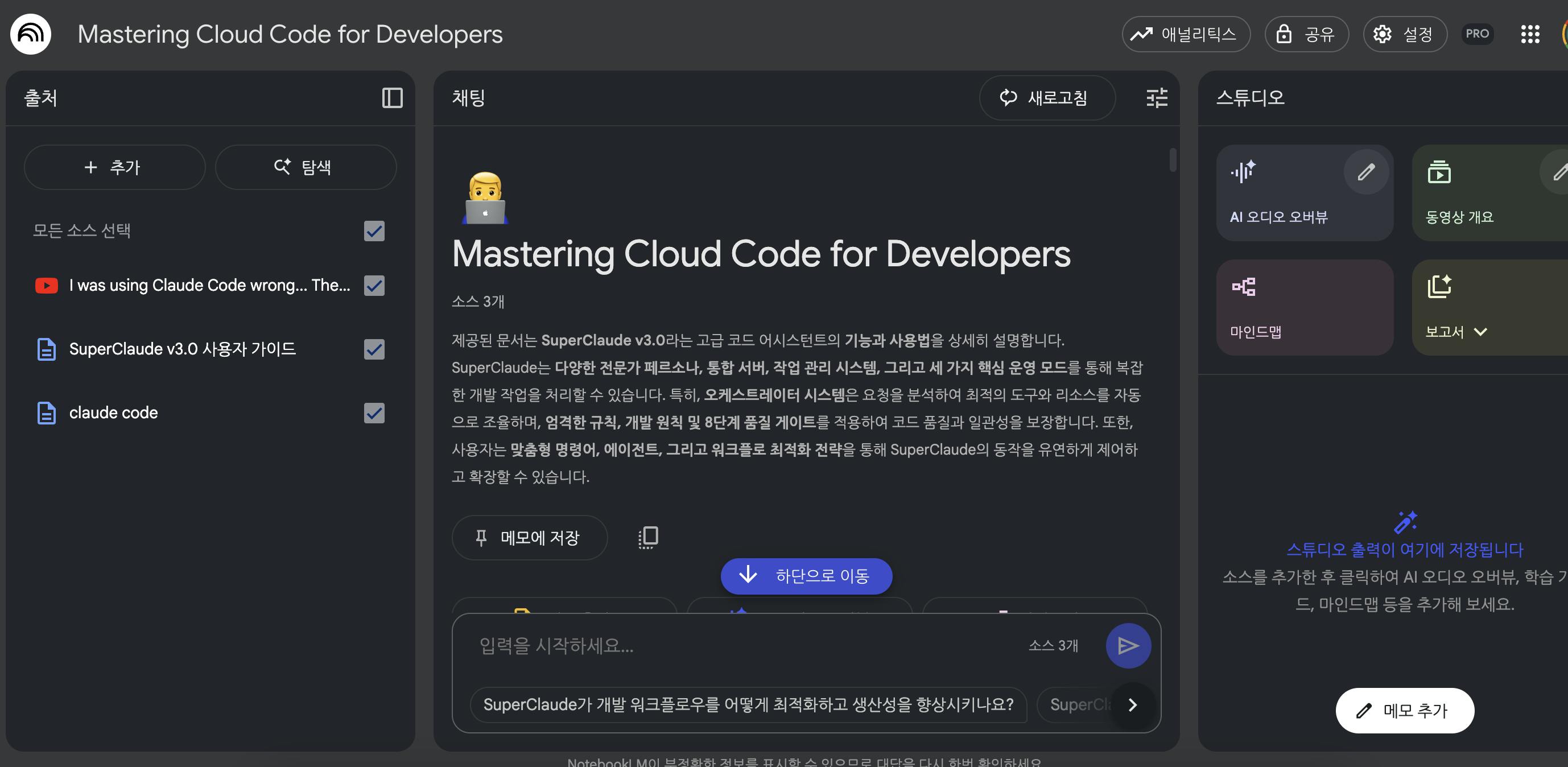Click the video overview play icon
1568x767 pixels.
(1439, 172)
